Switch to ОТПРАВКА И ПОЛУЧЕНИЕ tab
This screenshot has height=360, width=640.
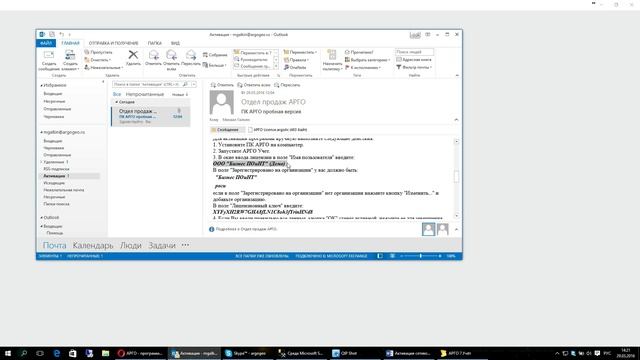click(113, 43)
